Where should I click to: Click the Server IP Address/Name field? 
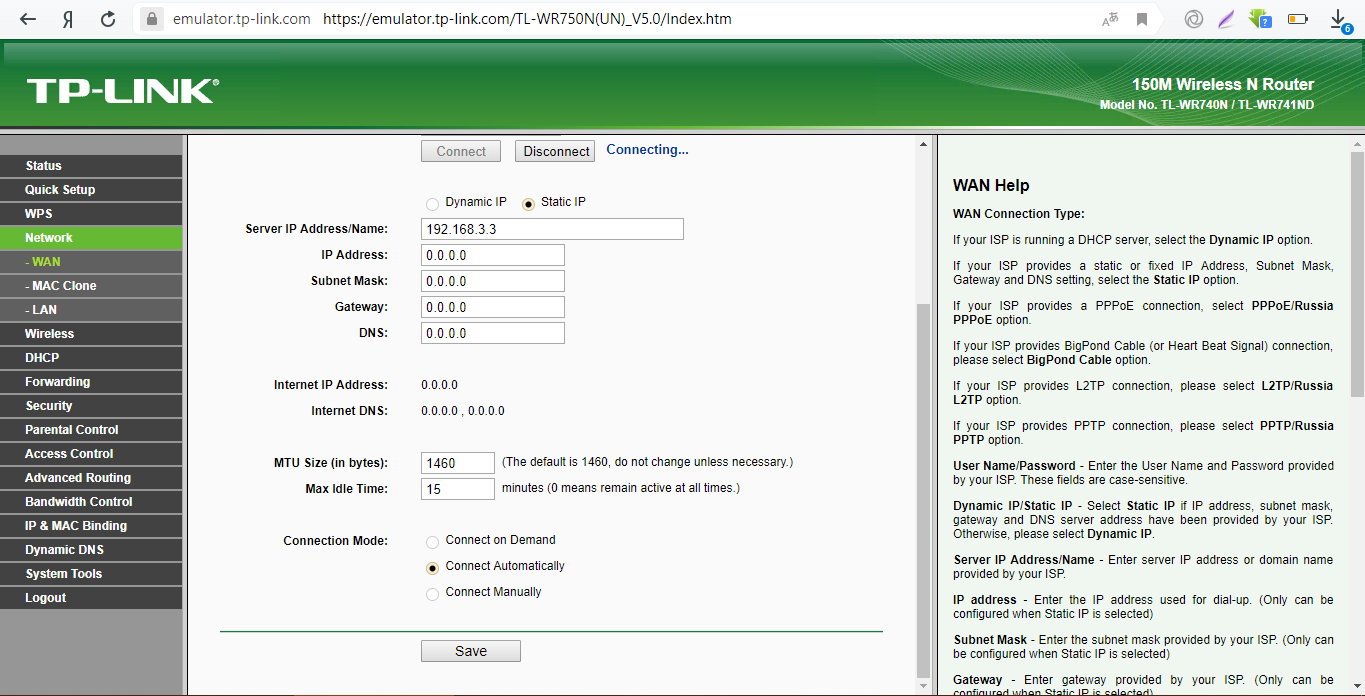tap(552, 229)
